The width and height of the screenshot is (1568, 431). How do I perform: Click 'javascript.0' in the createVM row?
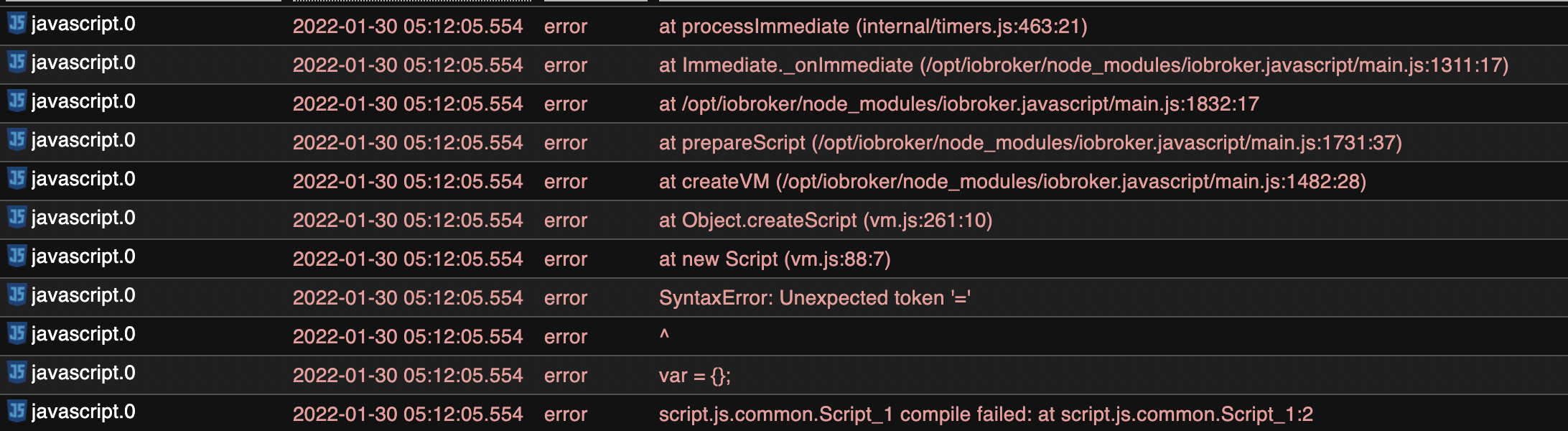point(83,179)
